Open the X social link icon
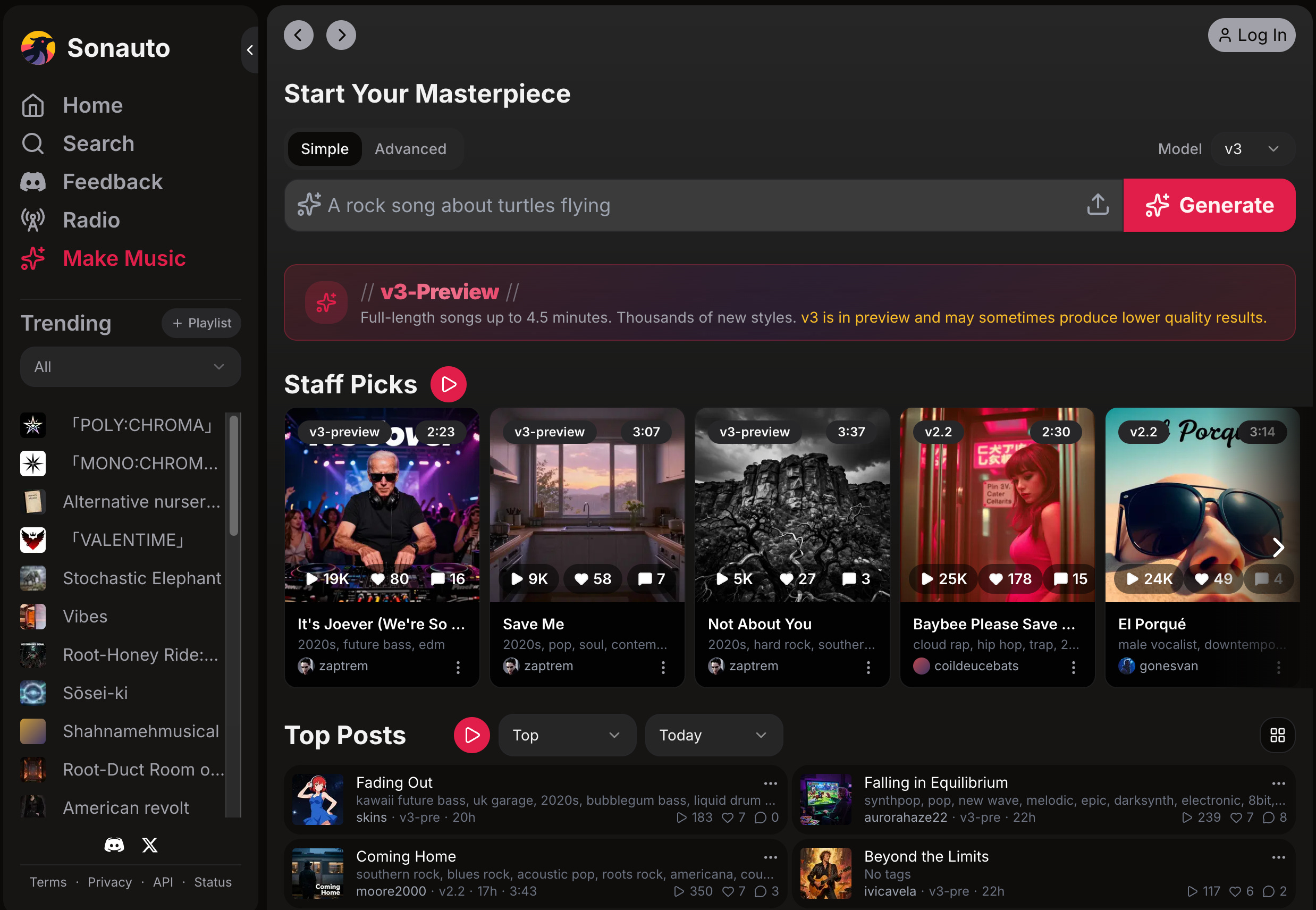Image resolution: width=1316 pixels, height=910 pixels. [x=149, y=845]
